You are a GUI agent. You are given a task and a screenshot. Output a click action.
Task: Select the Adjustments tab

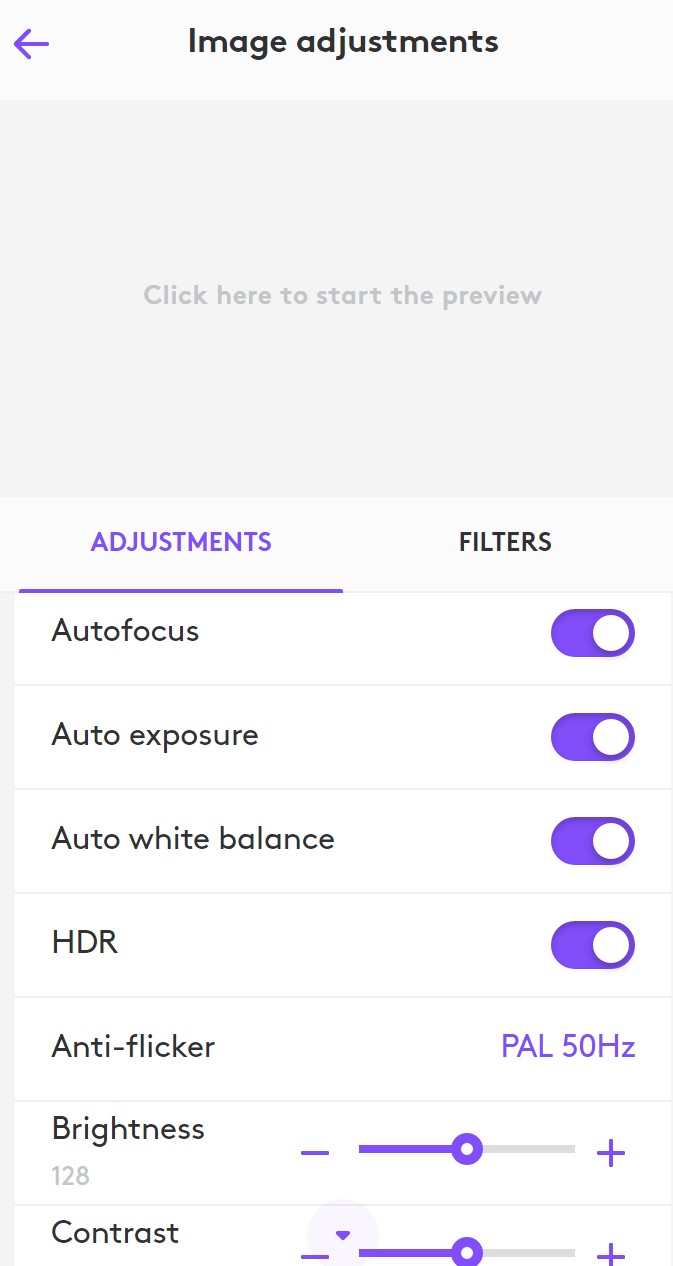coord(181,542)
